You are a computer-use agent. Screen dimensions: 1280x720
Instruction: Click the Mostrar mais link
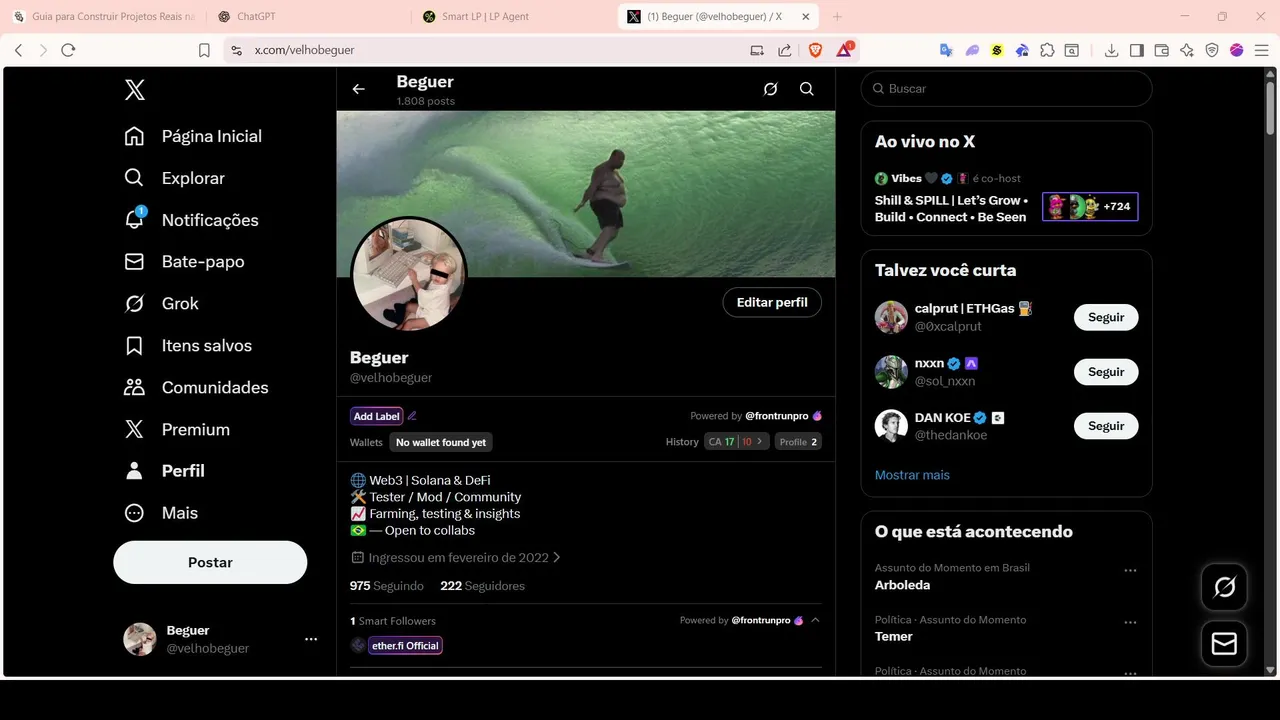point(912,475)
